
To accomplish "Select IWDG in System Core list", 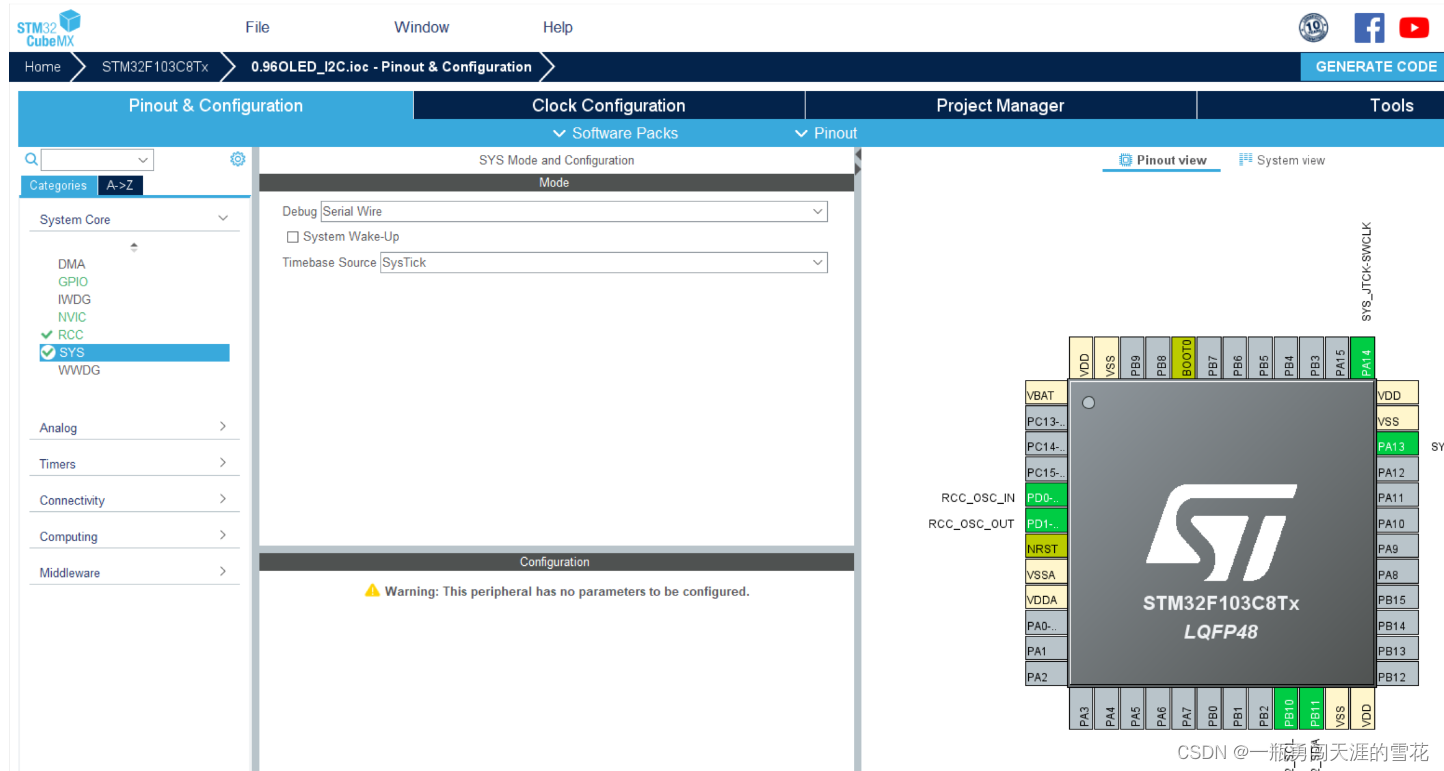I will point(74,299).
